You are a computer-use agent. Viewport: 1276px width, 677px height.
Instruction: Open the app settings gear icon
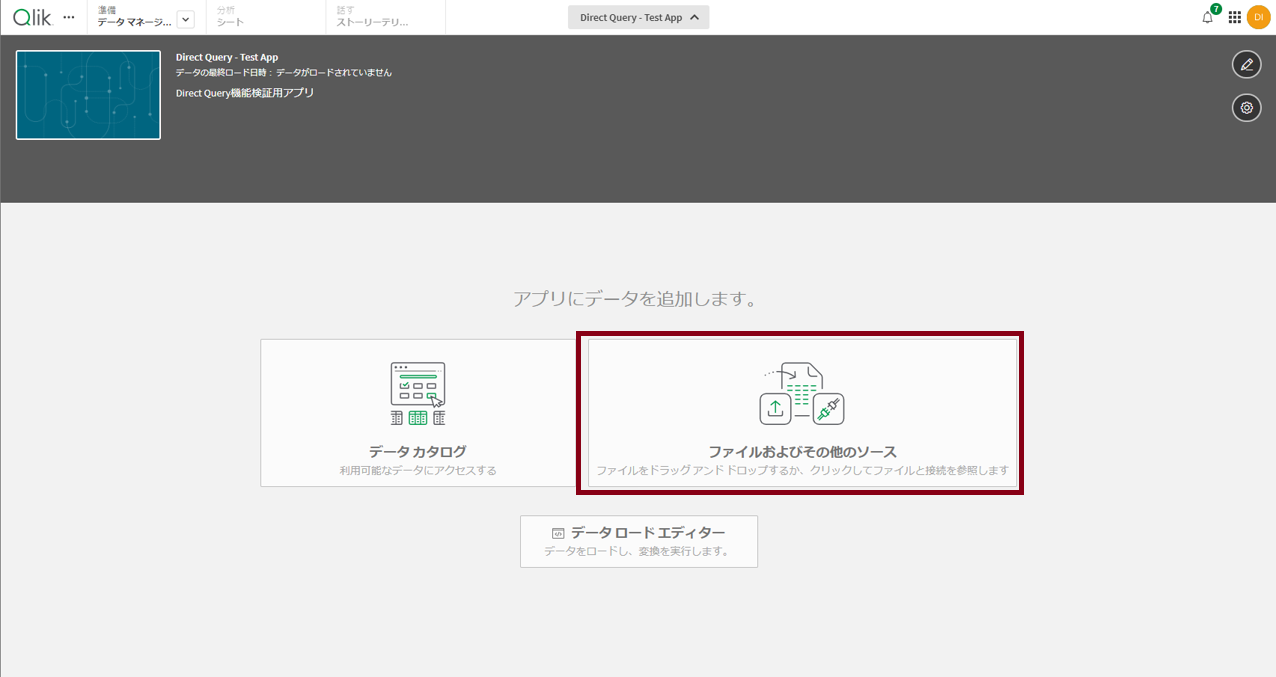tap(1246, 107)
